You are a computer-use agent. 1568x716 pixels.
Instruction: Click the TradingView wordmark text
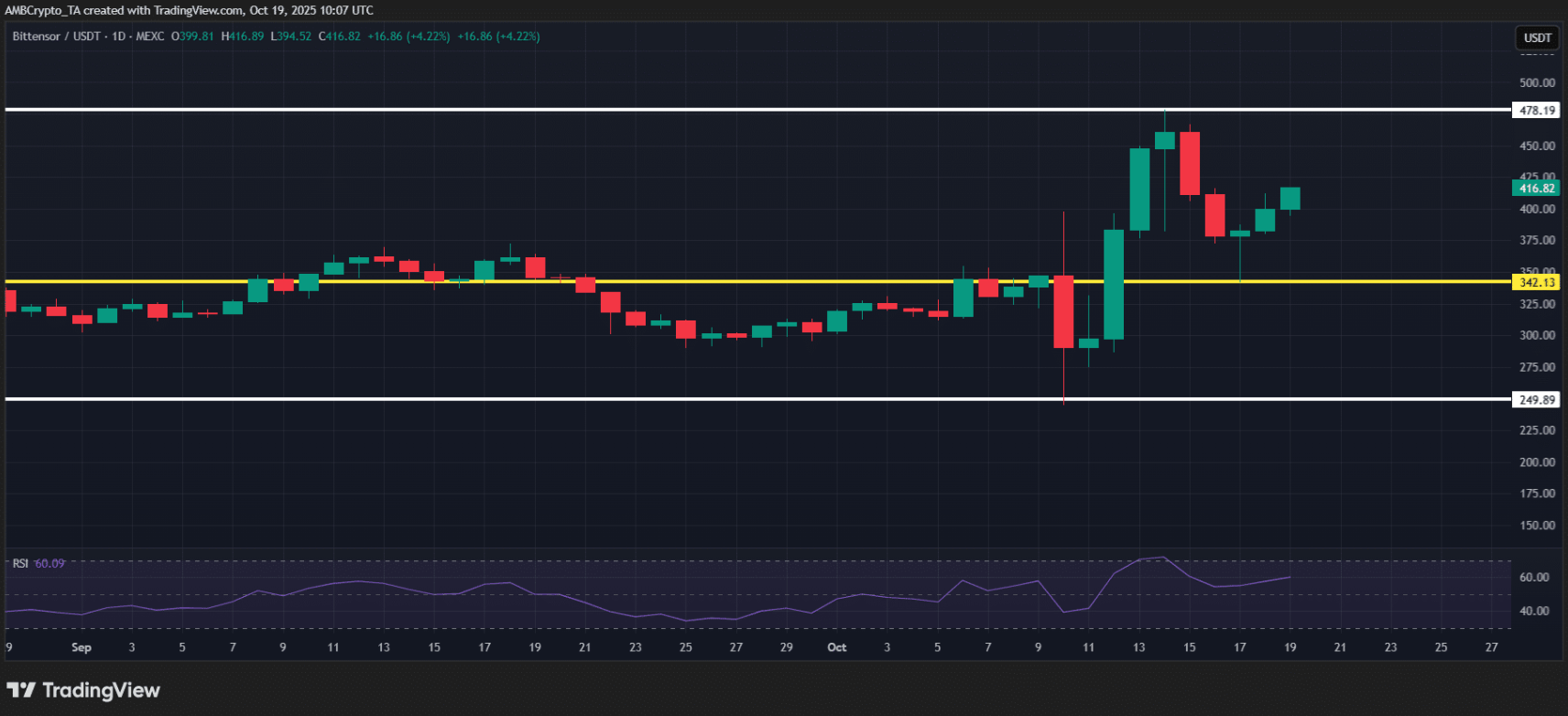click(101, 690)
